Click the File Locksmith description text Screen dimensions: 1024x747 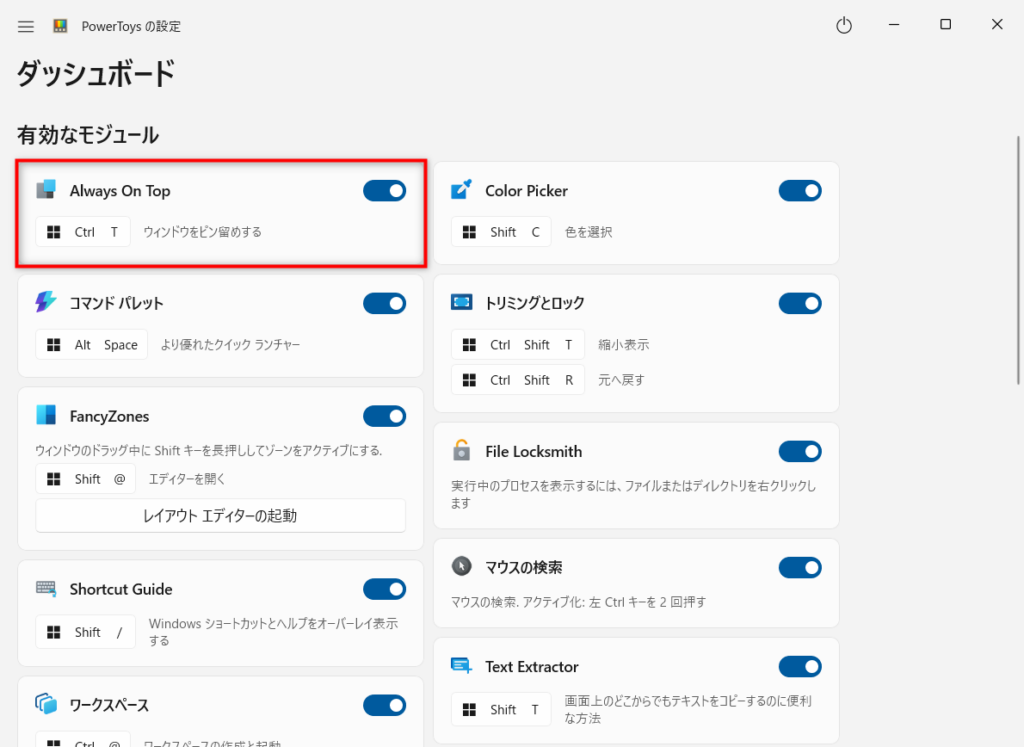(633, 494)
